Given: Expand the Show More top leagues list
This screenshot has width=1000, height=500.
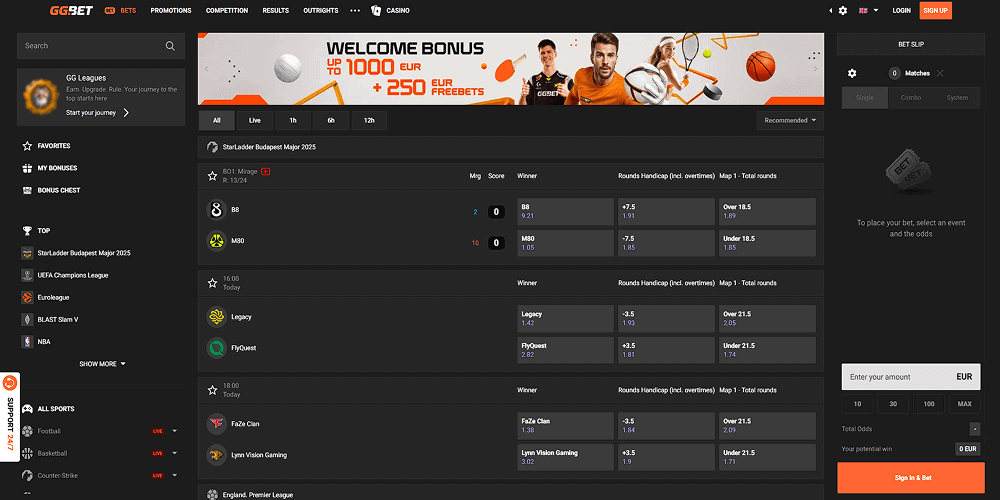Looking at the screenshot, I should coord(102,364).
